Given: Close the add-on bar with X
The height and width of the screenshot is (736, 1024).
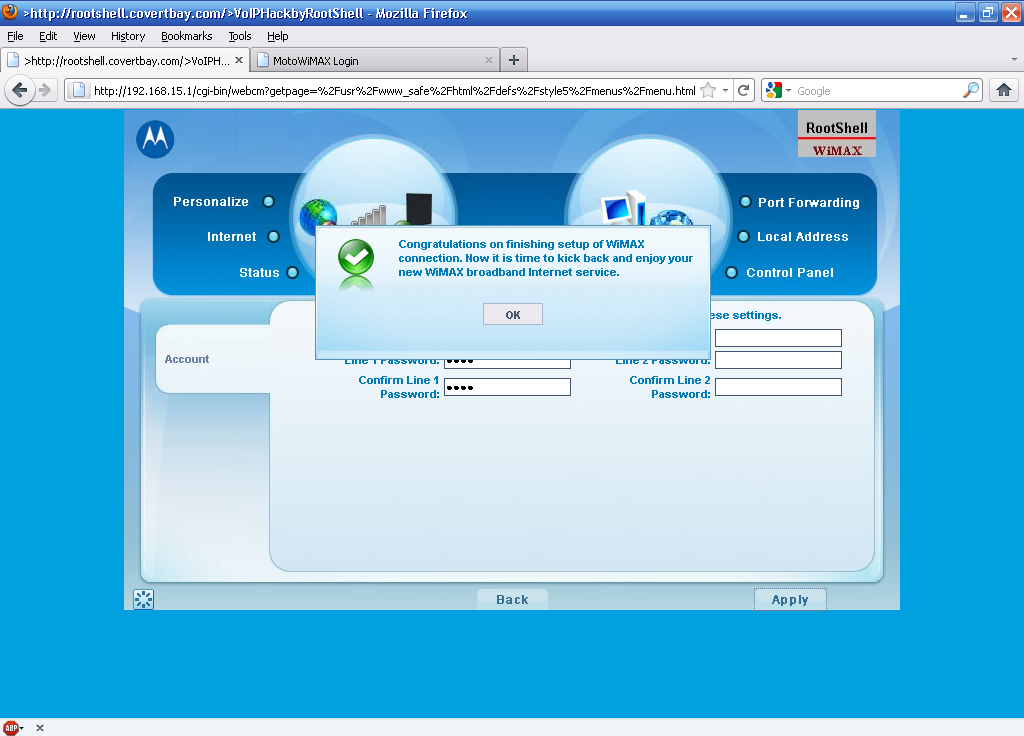Looking at the screenshot, I should click(40, 728).
